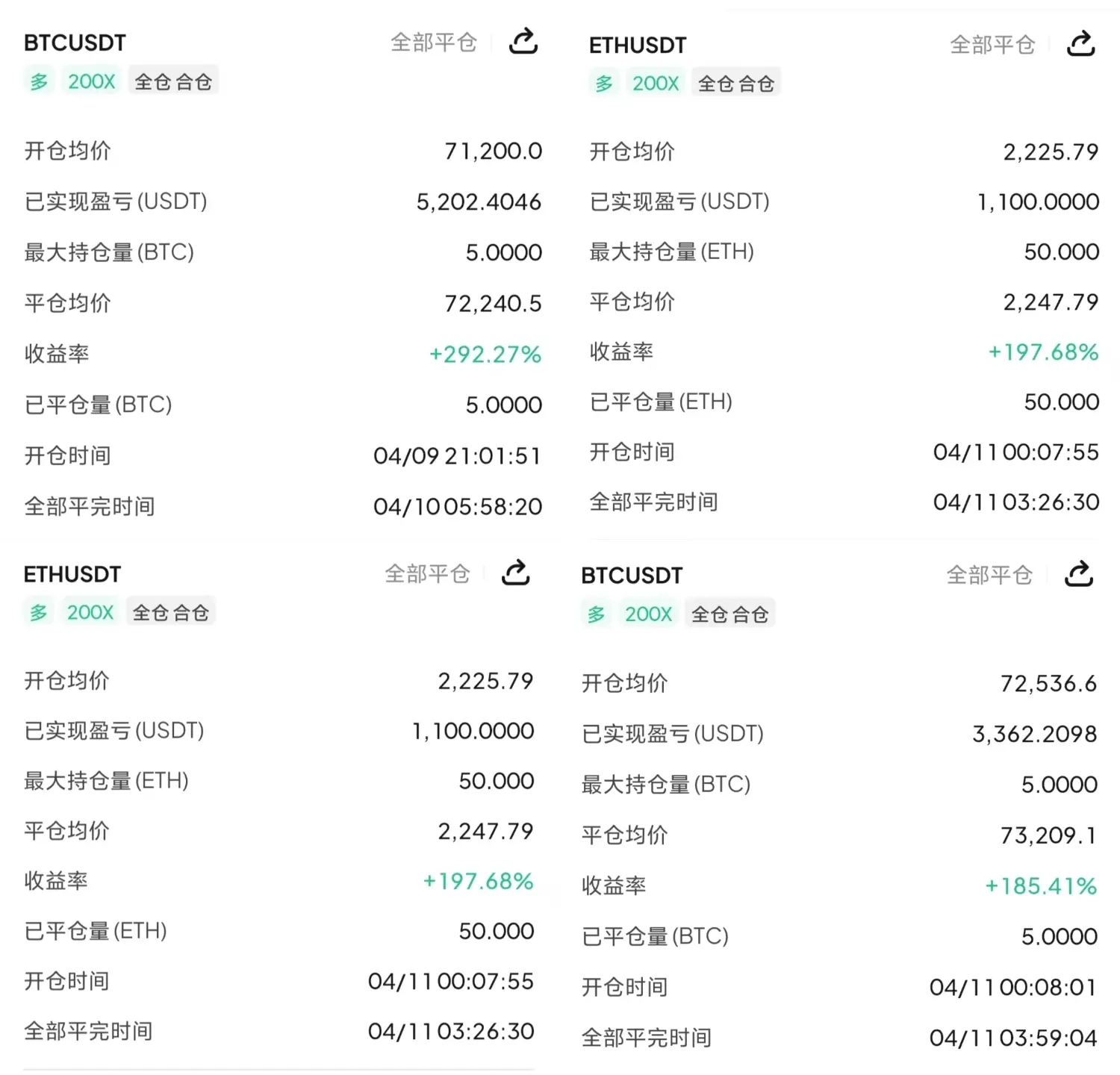Click 全部平仓 on top-right ETHUSDT card
Screen dimensions: 1120x1075
992,45
